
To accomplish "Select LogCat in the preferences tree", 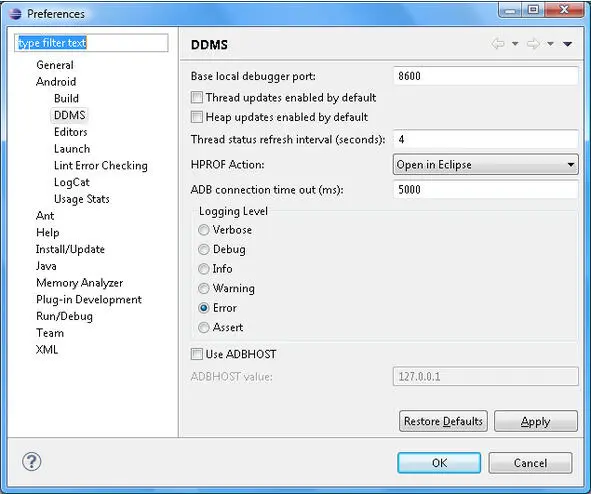I will tap(72, 182).
